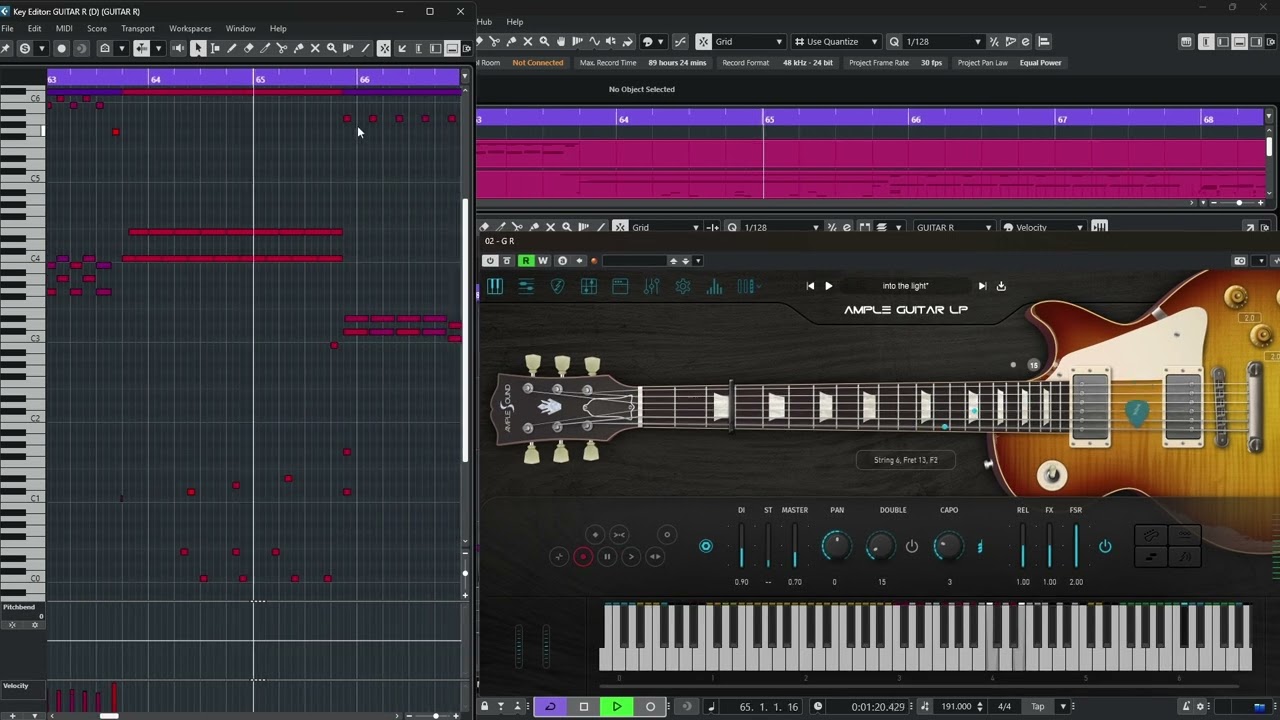Open the lower editor 1/128 quantize dropdown
The height and width of the screenshot is (720, 1280).
(780, 227)
